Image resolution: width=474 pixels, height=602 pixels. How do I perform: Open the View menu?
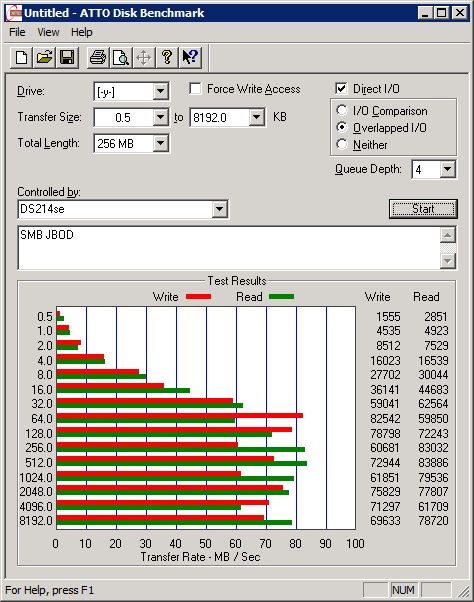tap(48, 32)
